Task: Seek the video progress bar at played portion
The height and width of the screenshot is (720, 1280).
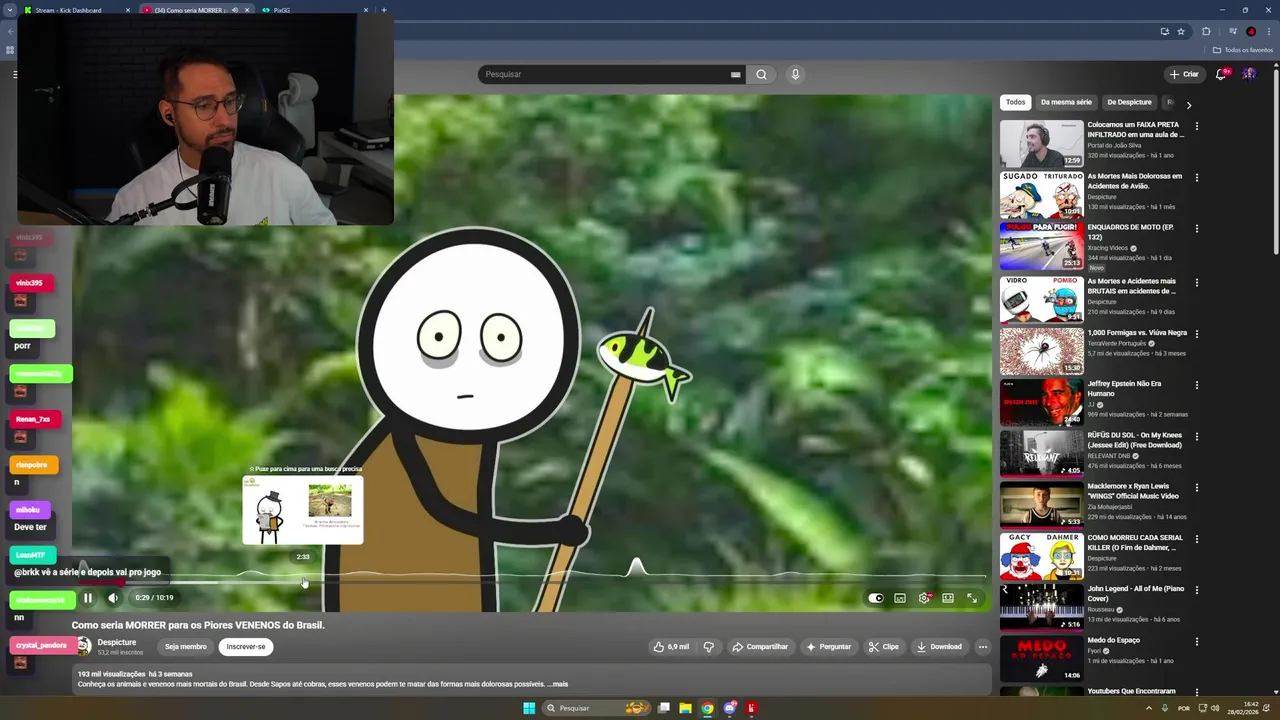Action: (x=100, y=582)
